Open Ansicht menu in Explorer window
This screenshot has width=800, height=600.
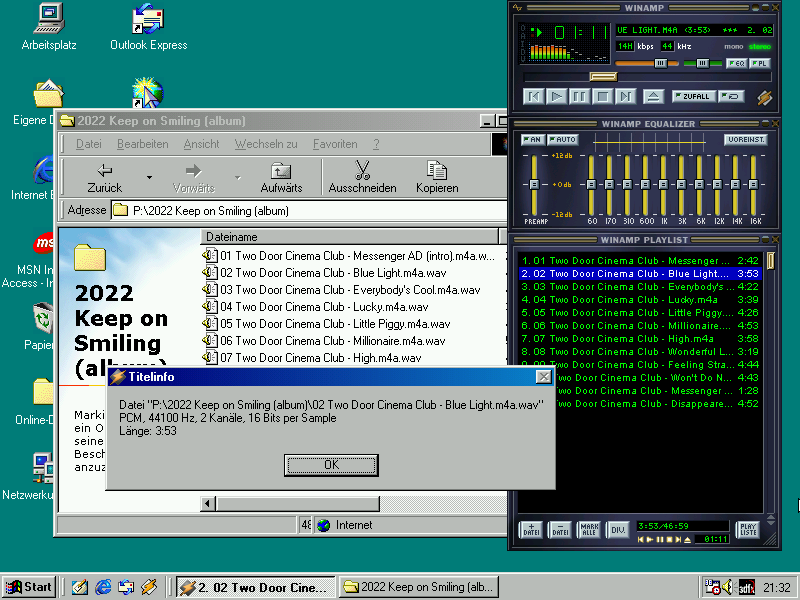pos(201,144)
